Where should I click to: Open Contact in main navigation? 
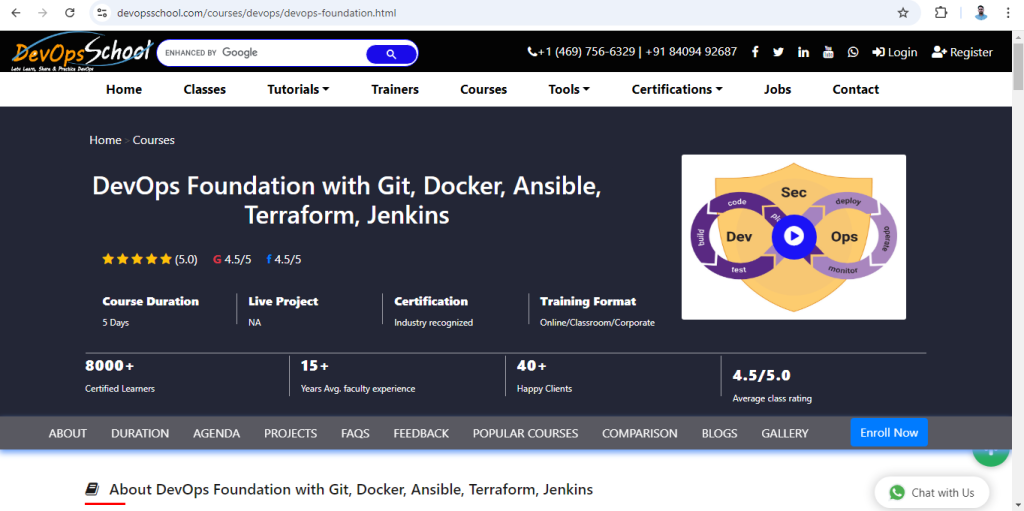pyautogui.click(x=856, y=90)
